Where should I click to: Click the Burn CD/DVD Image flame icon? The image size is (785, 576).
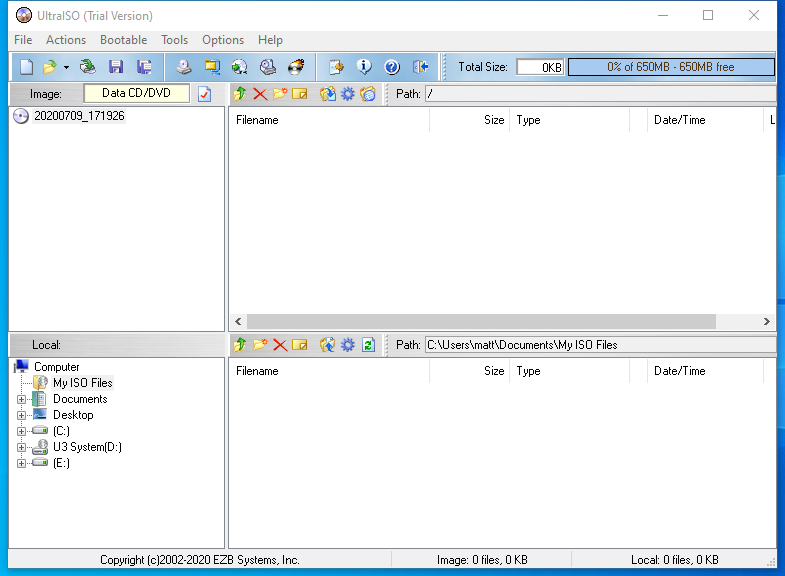pos(296,67)
